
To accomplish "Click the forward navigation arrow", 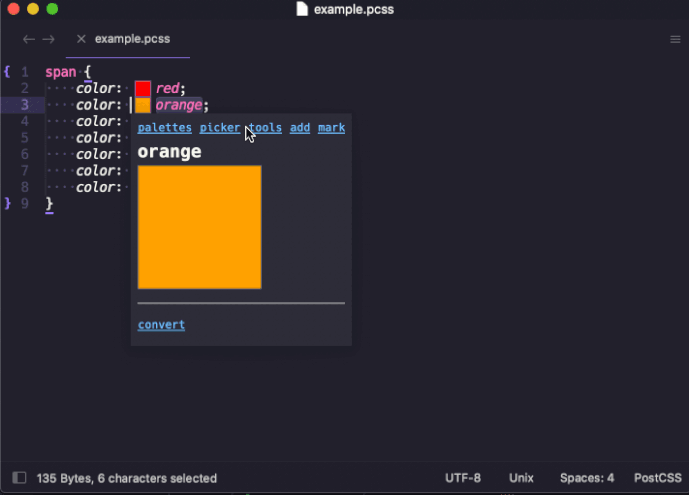I will (48, 40).
